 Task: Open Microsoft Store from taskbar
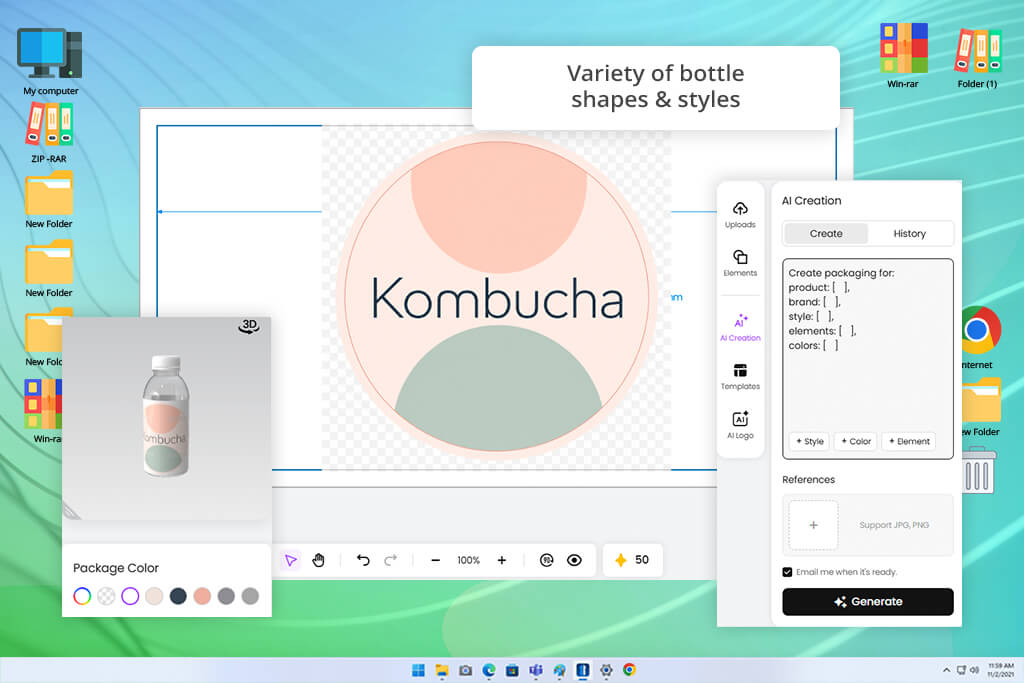[513, 670]
